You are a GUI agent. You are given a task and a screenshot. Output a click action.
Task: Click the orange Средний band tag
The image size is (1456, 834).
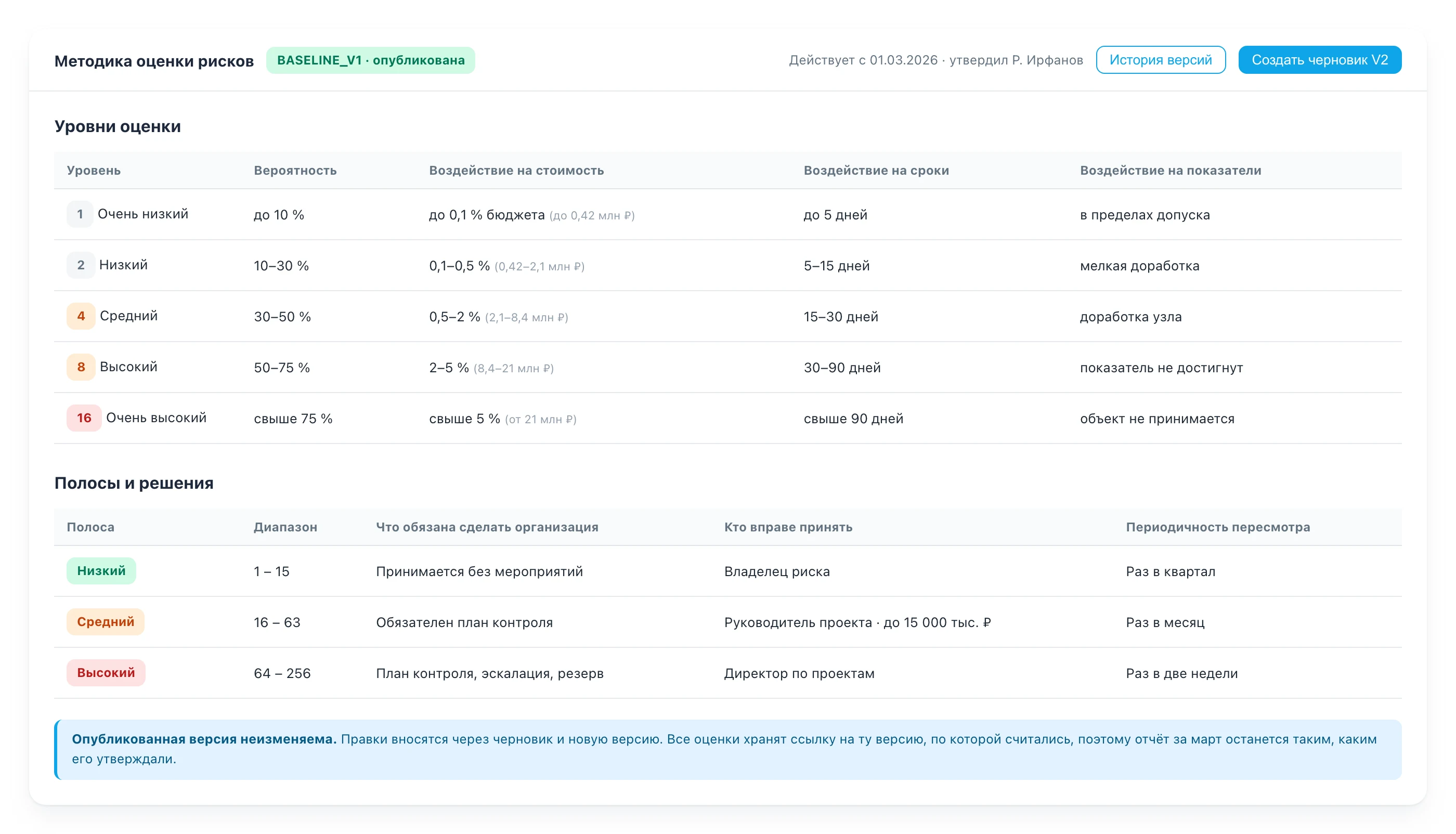(106, 622)
